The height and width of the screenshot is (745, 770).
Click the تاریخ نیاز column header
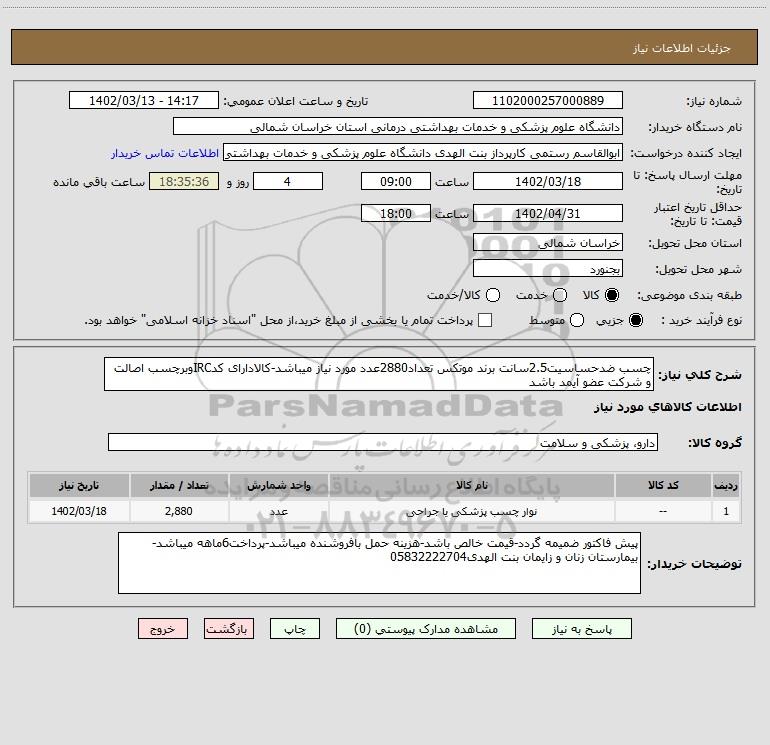79,485
